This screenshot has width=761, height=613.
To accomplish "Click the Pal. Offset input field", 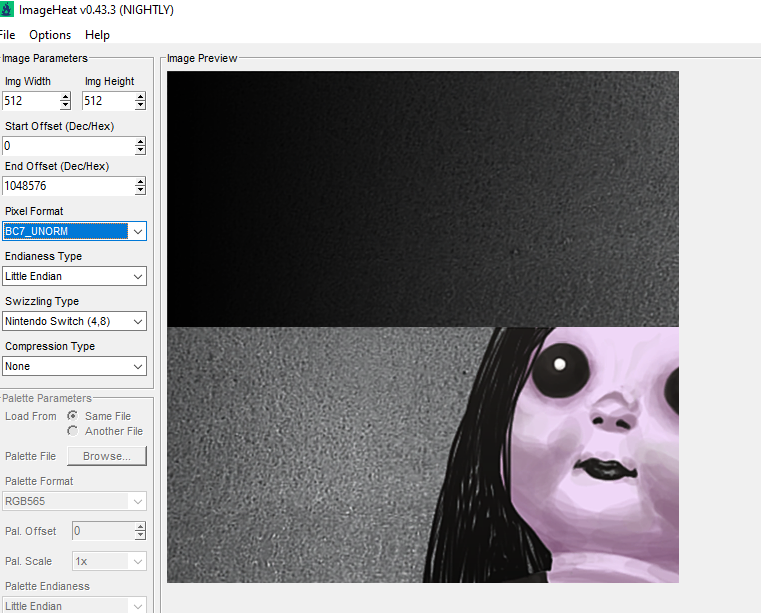I will click(x=103, y=531).
